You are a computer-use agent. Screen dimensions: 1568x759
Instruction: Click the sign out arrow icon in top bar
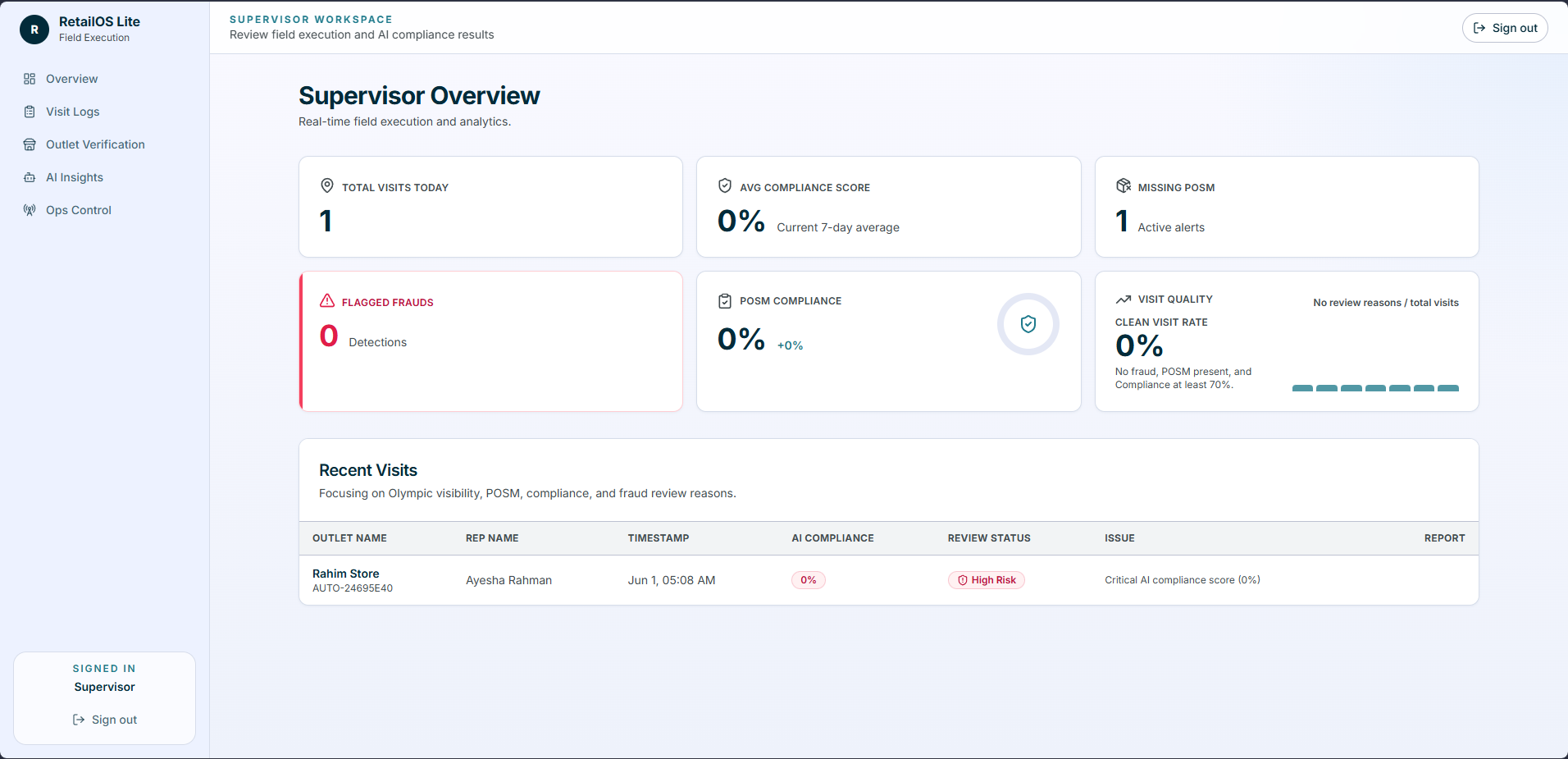click(1479, 28)
